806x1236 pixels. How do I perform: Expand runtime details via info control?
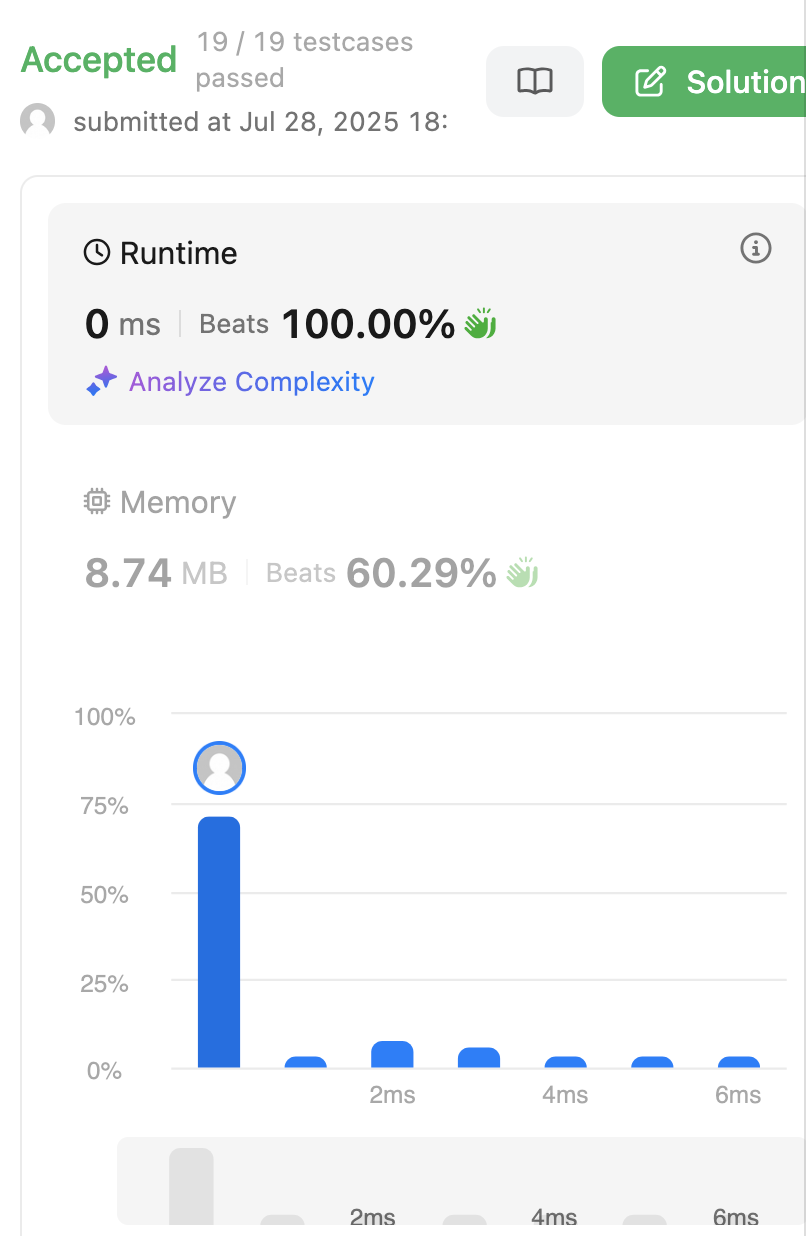[x=756, y=249]
